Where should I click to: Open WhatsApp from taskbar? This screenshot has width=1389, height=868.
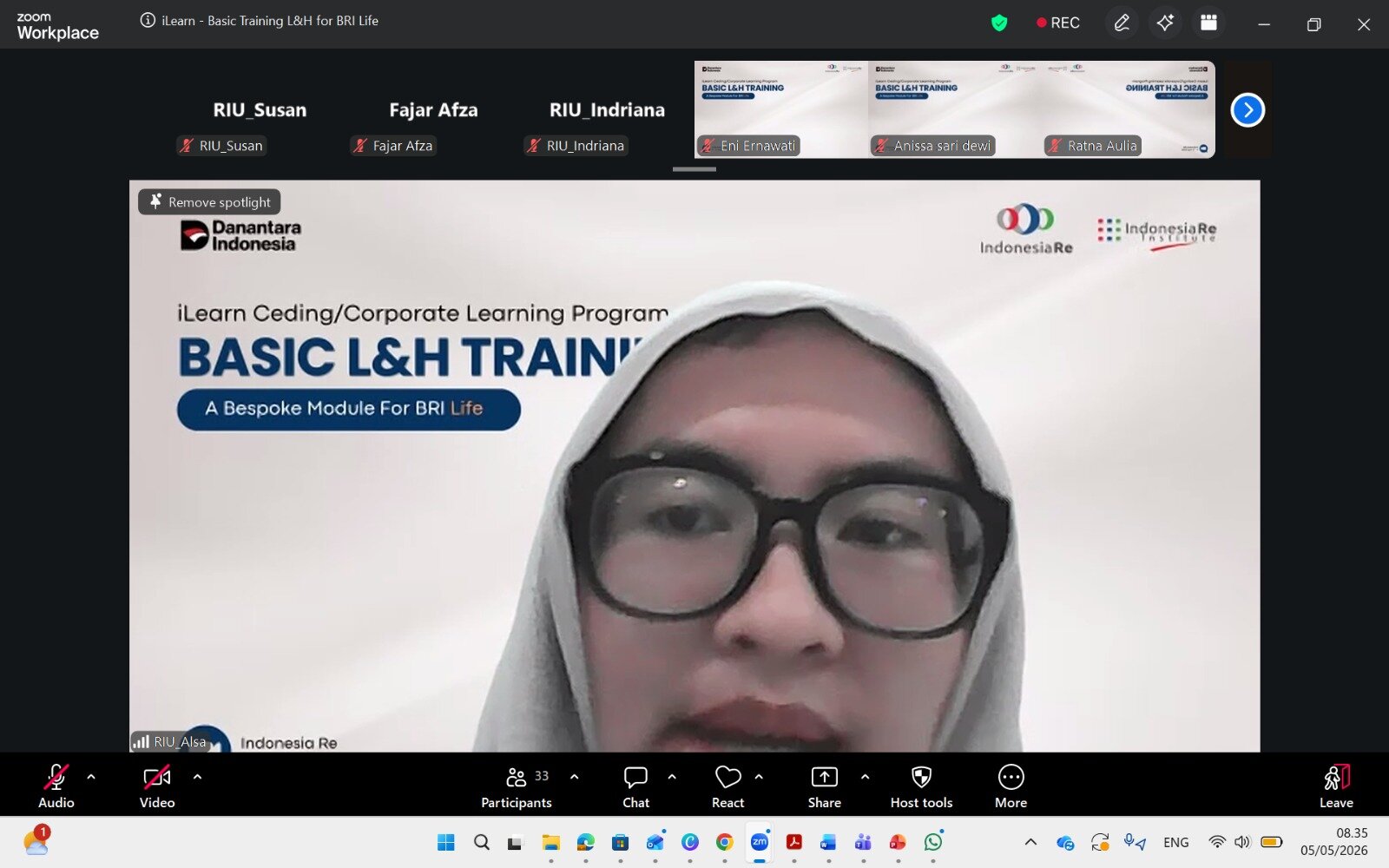(x=933, y=842)
